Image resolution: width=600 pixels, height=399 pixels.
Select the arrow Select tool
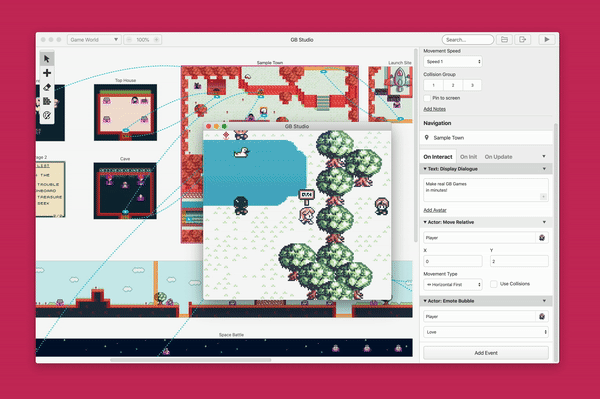tap(47, 59)
